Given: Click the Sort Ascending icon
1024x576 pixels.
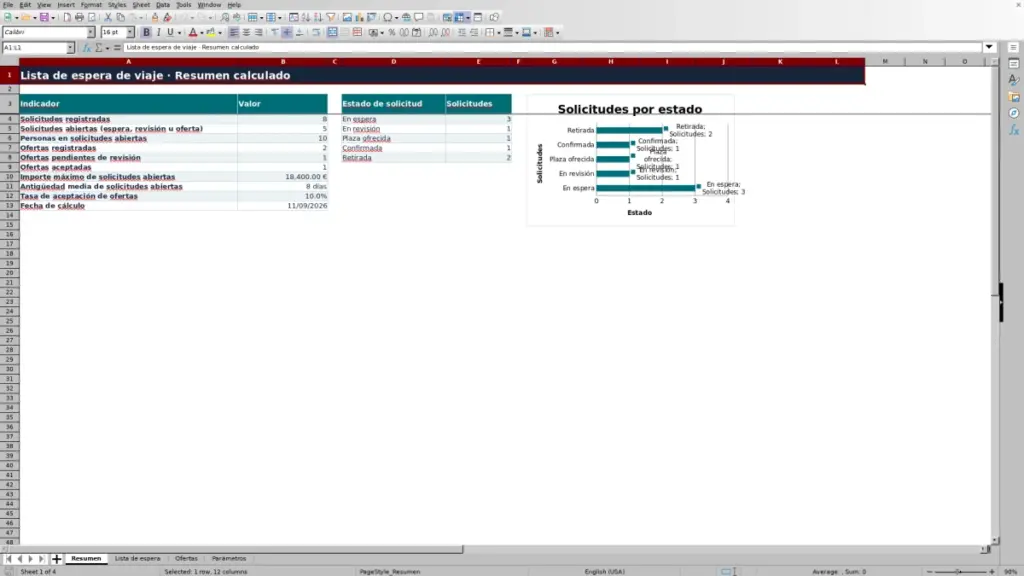Looking at the screenshot, I should coord(306,18).
